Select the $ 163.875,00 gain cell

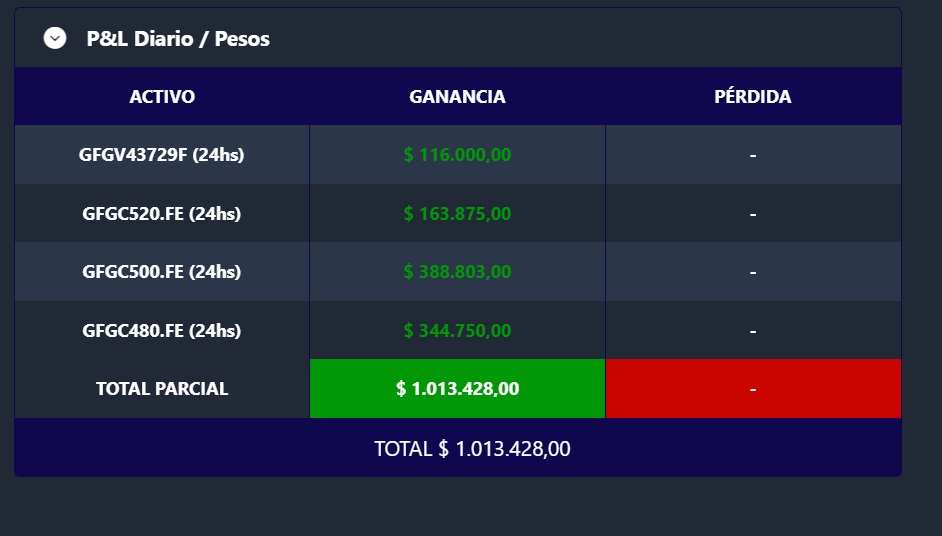[457, 213]
